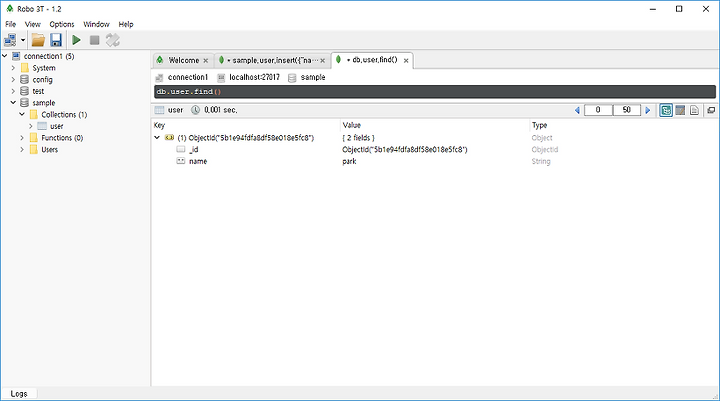Open the Help menu
720x401 pixels.
pos(126,24)
